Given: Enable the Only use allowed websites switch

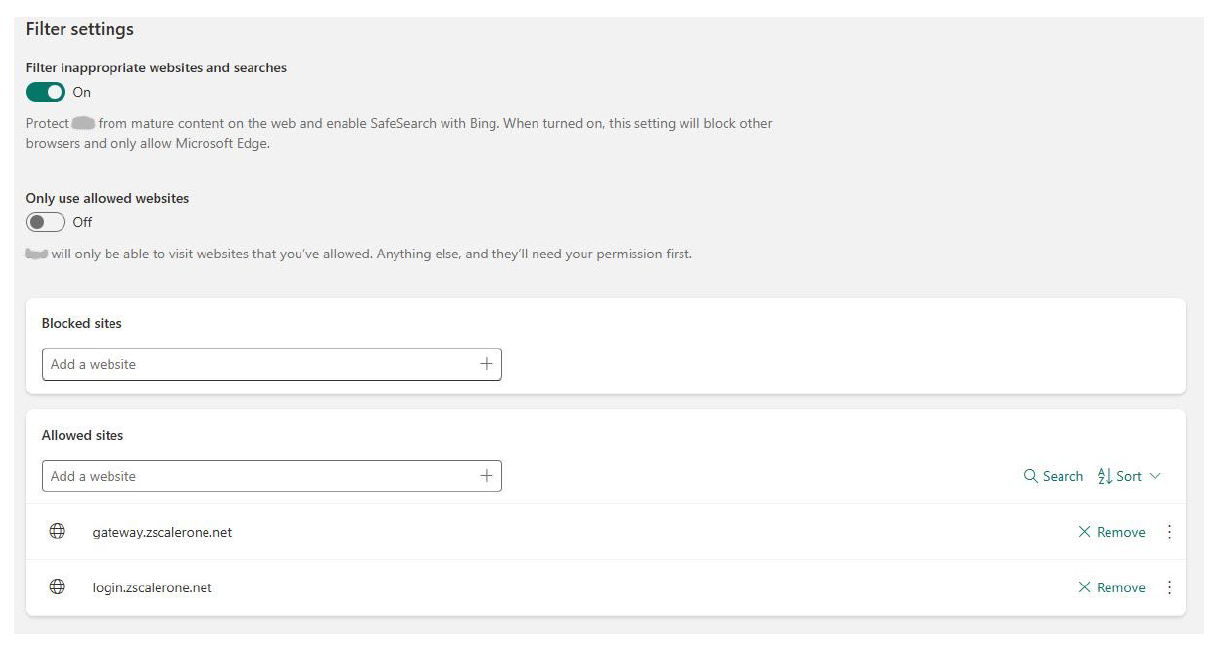Looking at the screenshot, I should point(45,222).
